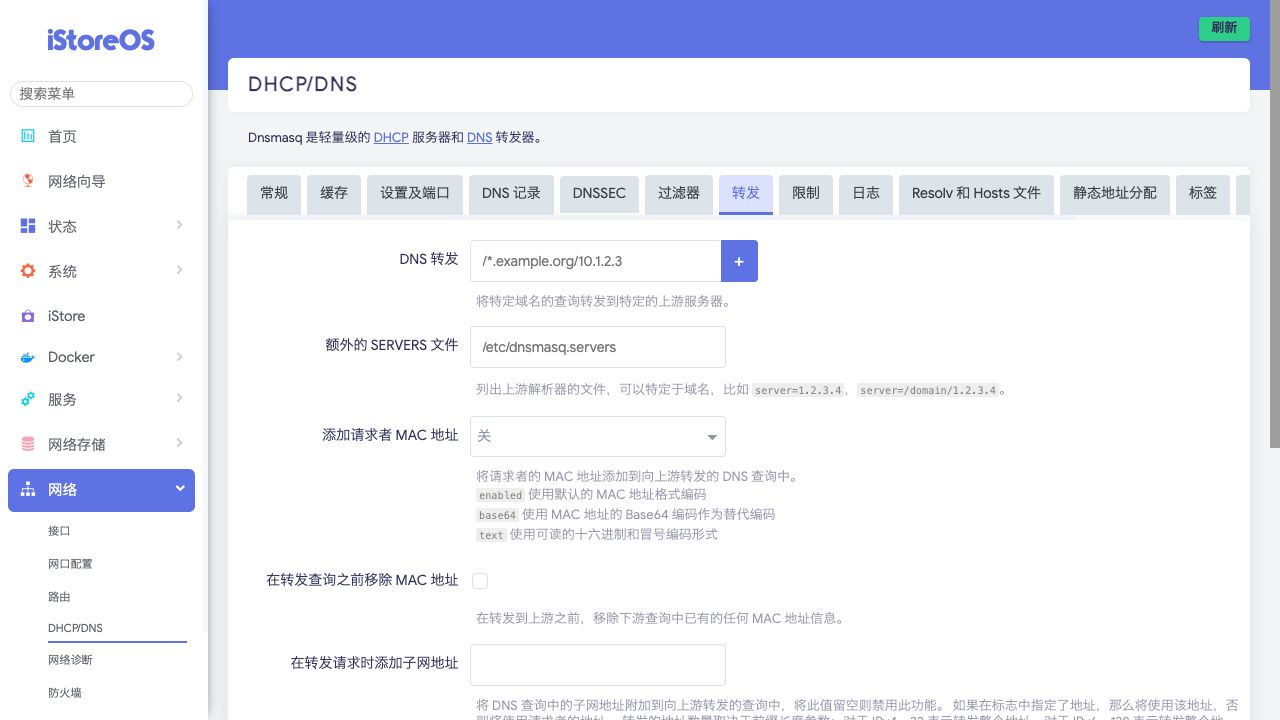Image resolution: width=1280 pixels, height=720 pixels.
Task: Click the Docker whale icon
Action: (x=28, y=357)
